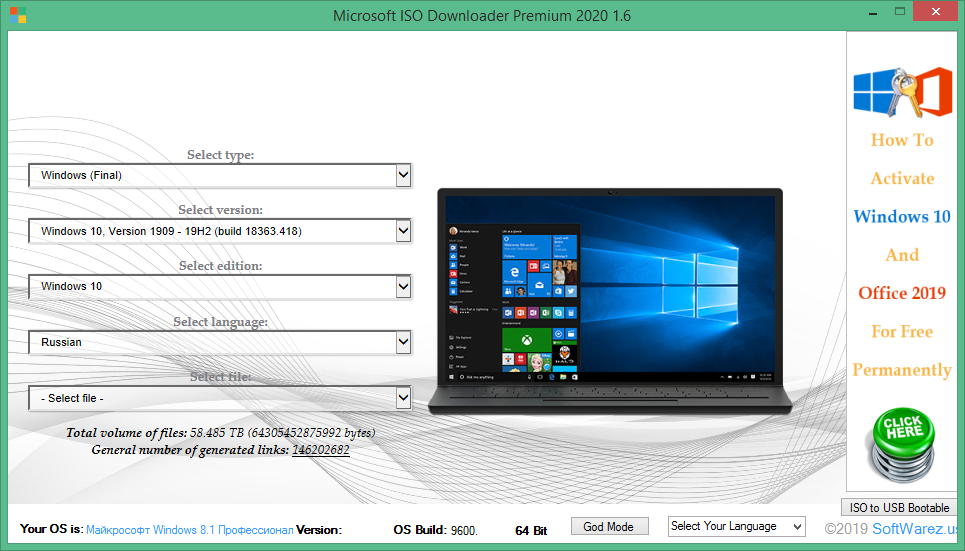The height and width of the screenshot is (551, 965).
Task: Click the '64 Bit' status text
Action: (x=531, y=530)
